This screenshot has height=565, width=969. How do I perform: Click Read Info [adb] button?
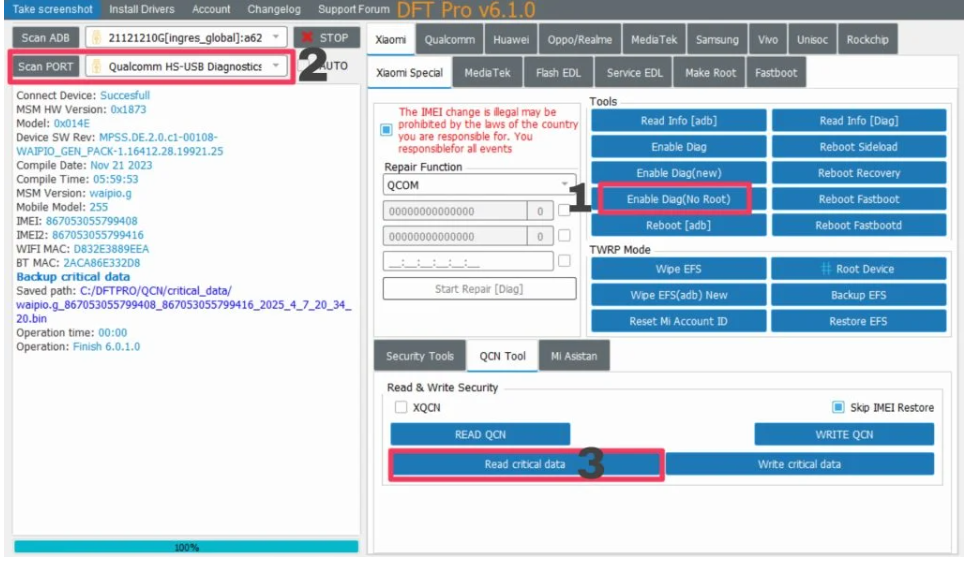coord(679,121)
